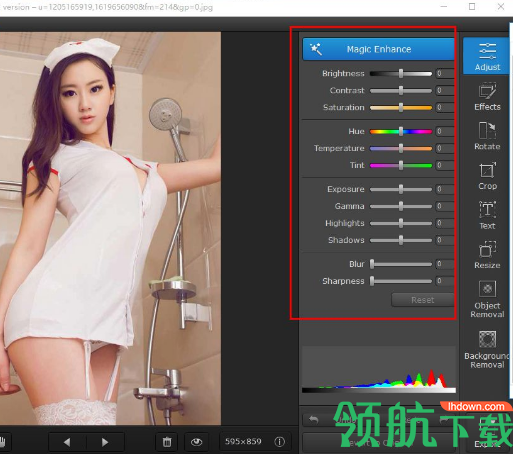Open the Adjust panel tab
The height and width of the screenshot is (454, 513).
[486, 56]
